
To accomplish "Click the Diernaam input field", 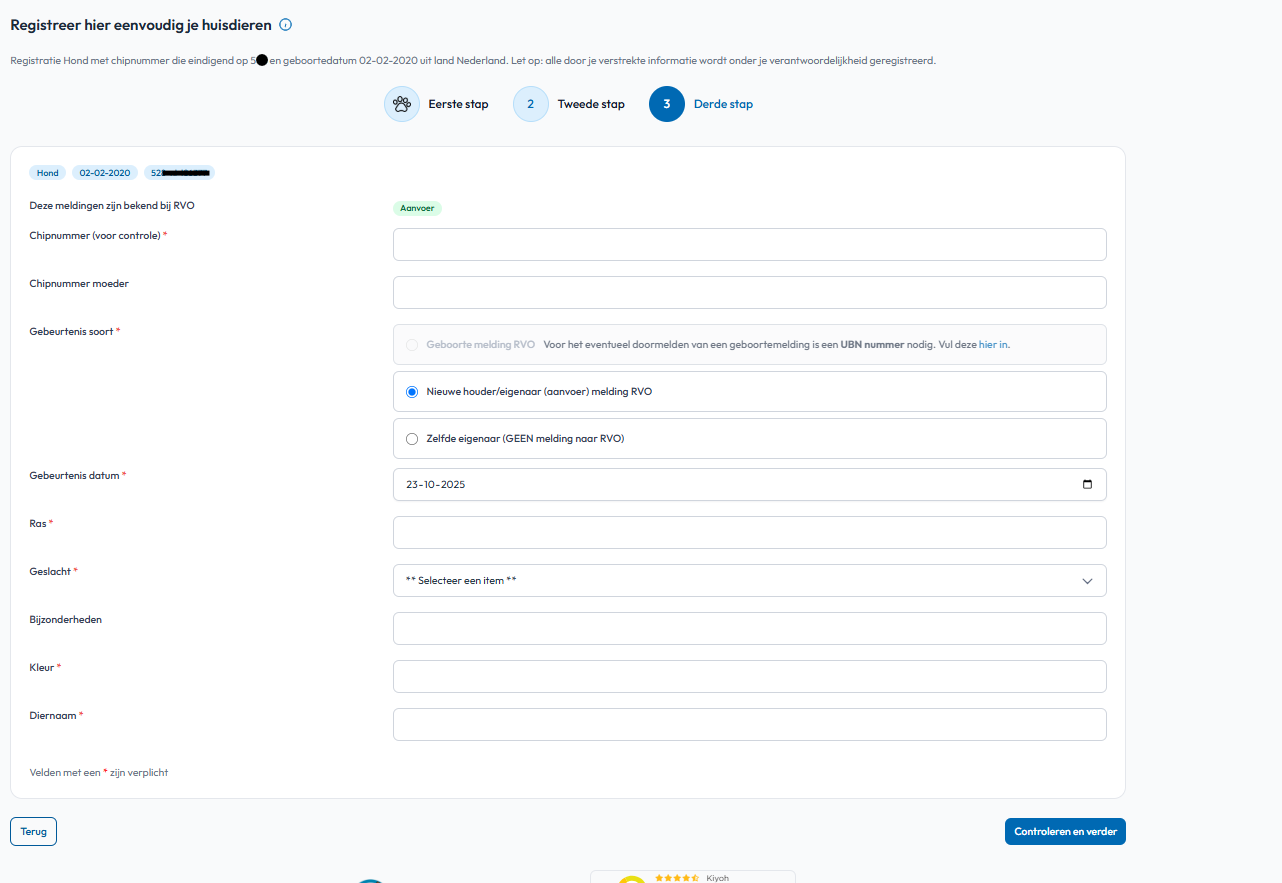I will coord(749,725).
